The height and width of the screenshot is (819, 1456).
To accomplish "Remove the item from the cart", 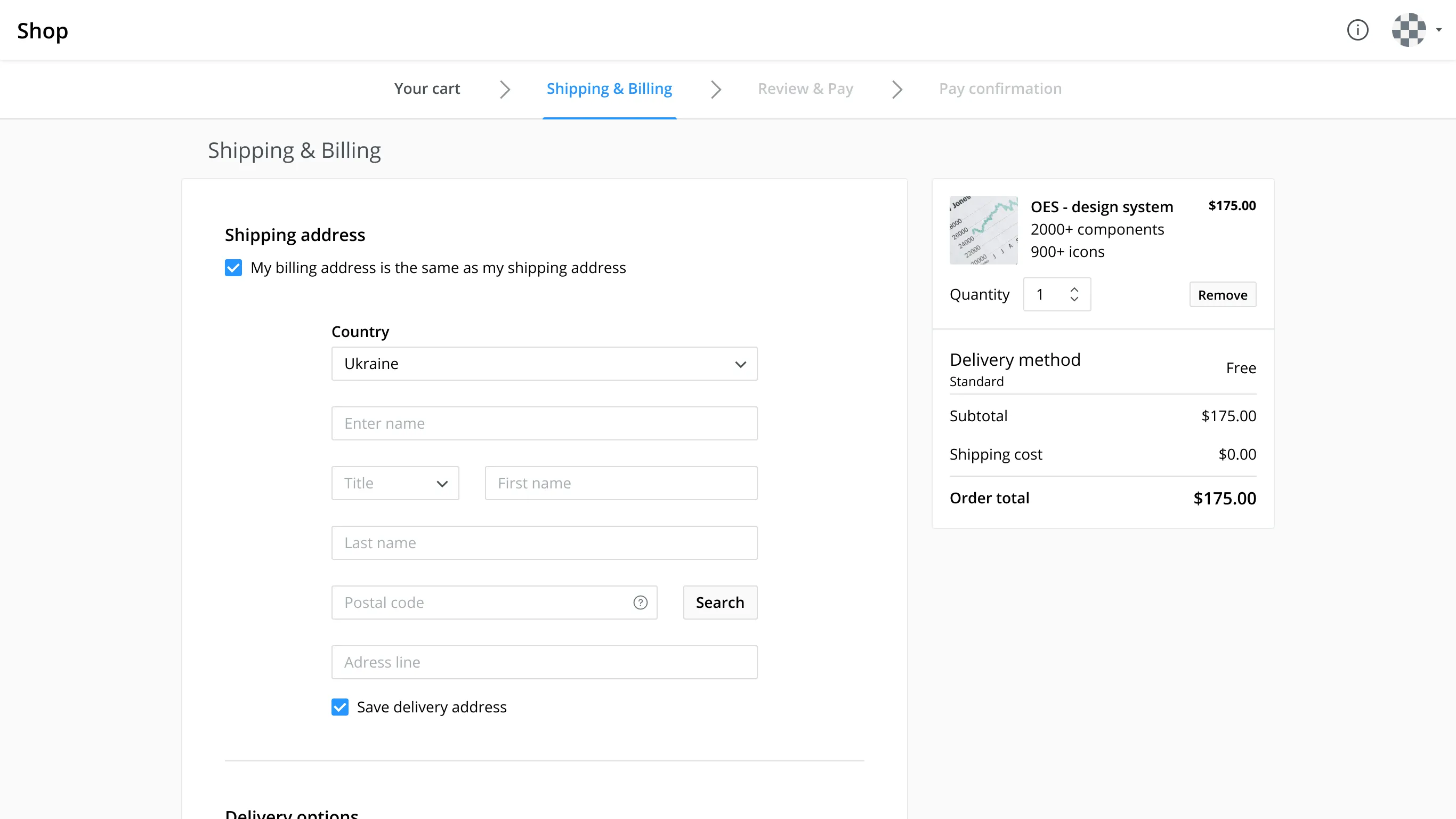I will click(1222, 295).
